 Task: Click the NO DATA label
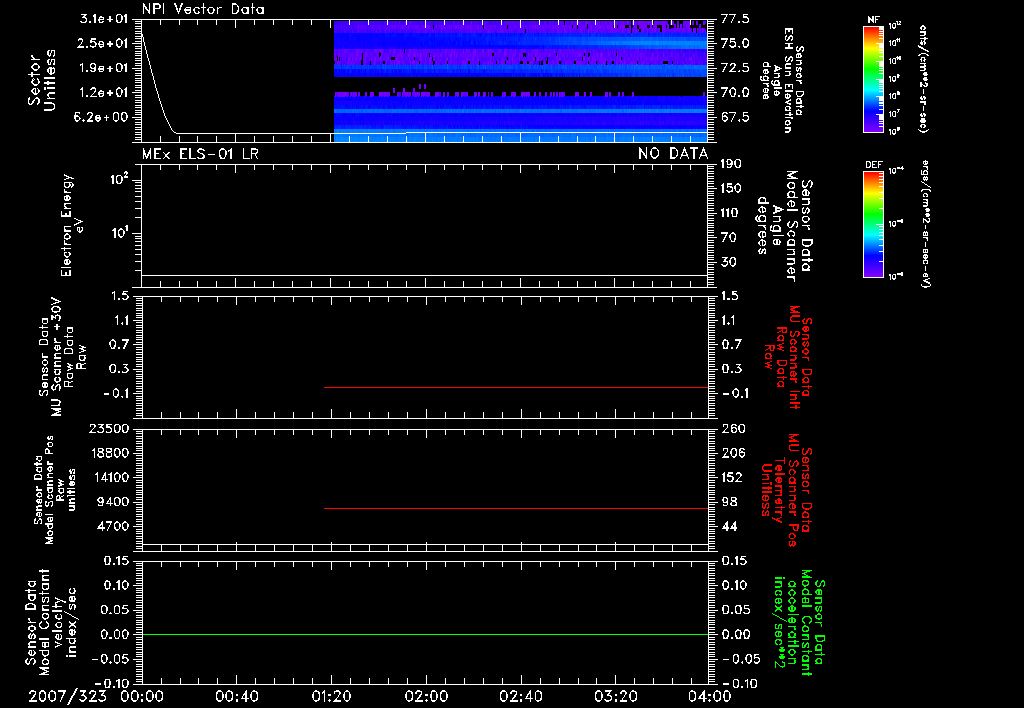tap(673, 154)
